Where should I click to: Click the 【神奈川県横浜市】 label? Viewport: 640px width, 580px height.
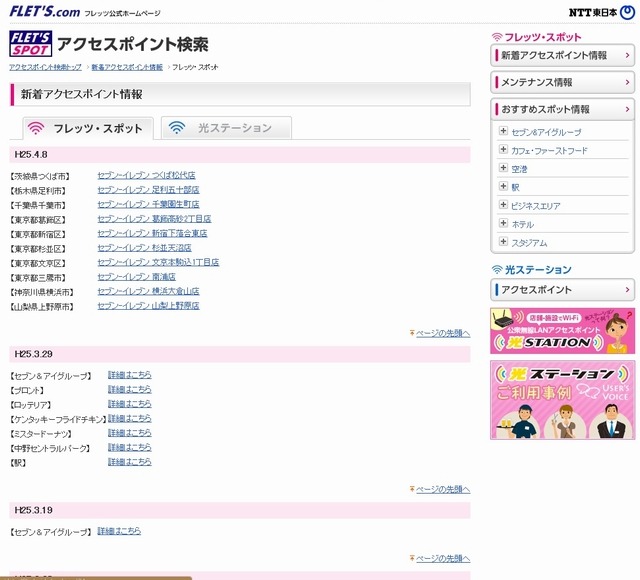(42, 292)
